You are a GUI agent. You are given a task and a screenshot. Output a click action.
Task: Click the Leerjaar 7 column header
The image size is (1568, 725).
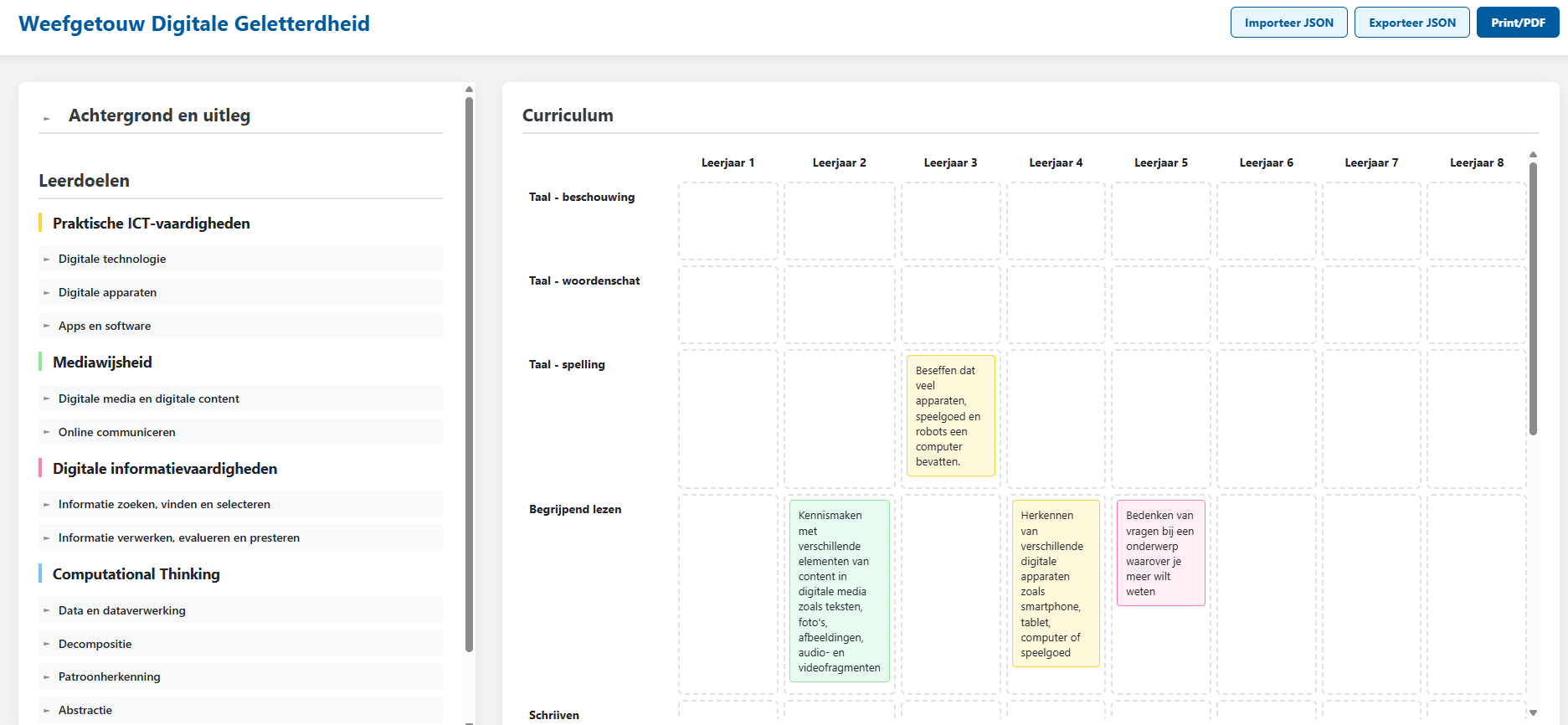coord(1371,162)
